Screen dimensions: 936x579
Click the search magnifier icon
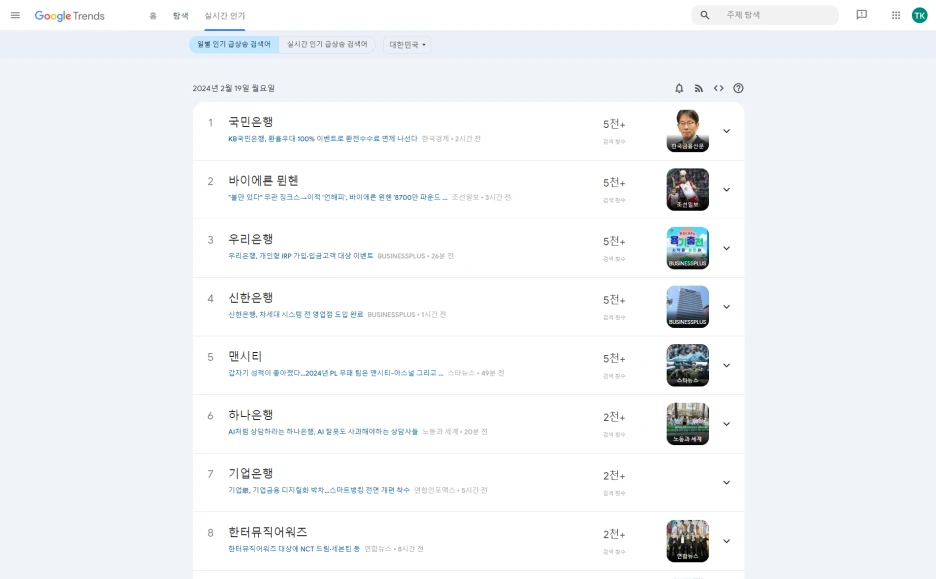click(x=704, y=15)
